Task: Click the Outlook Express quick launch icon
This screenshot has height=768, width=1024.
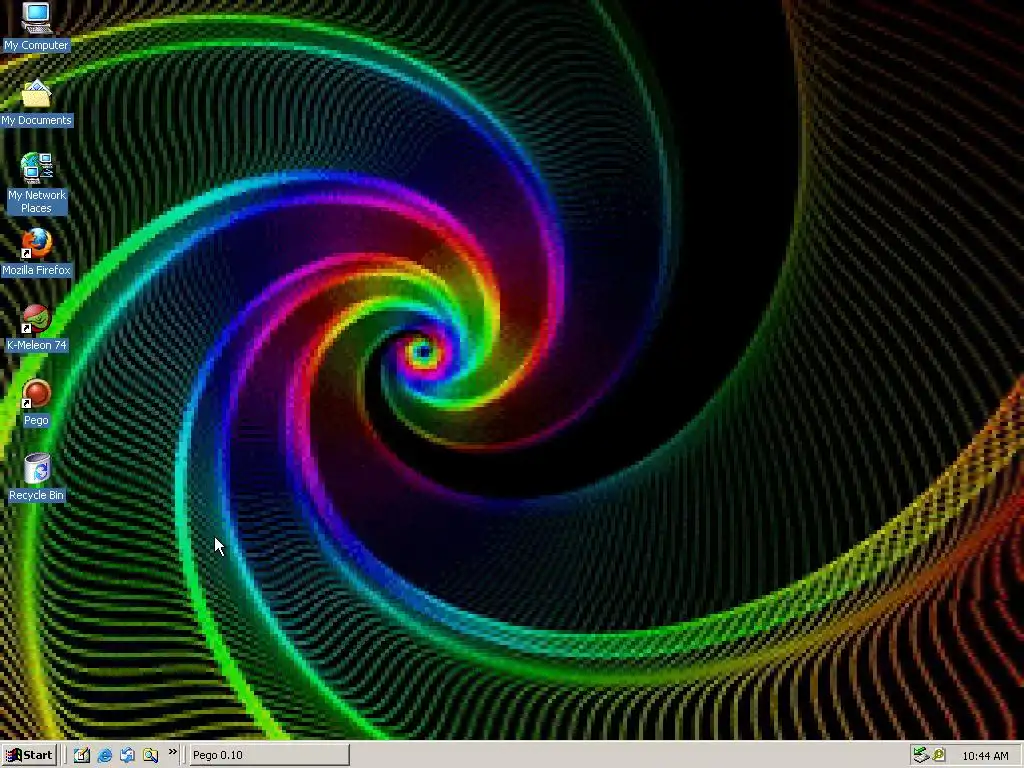Action: (127, 755)
